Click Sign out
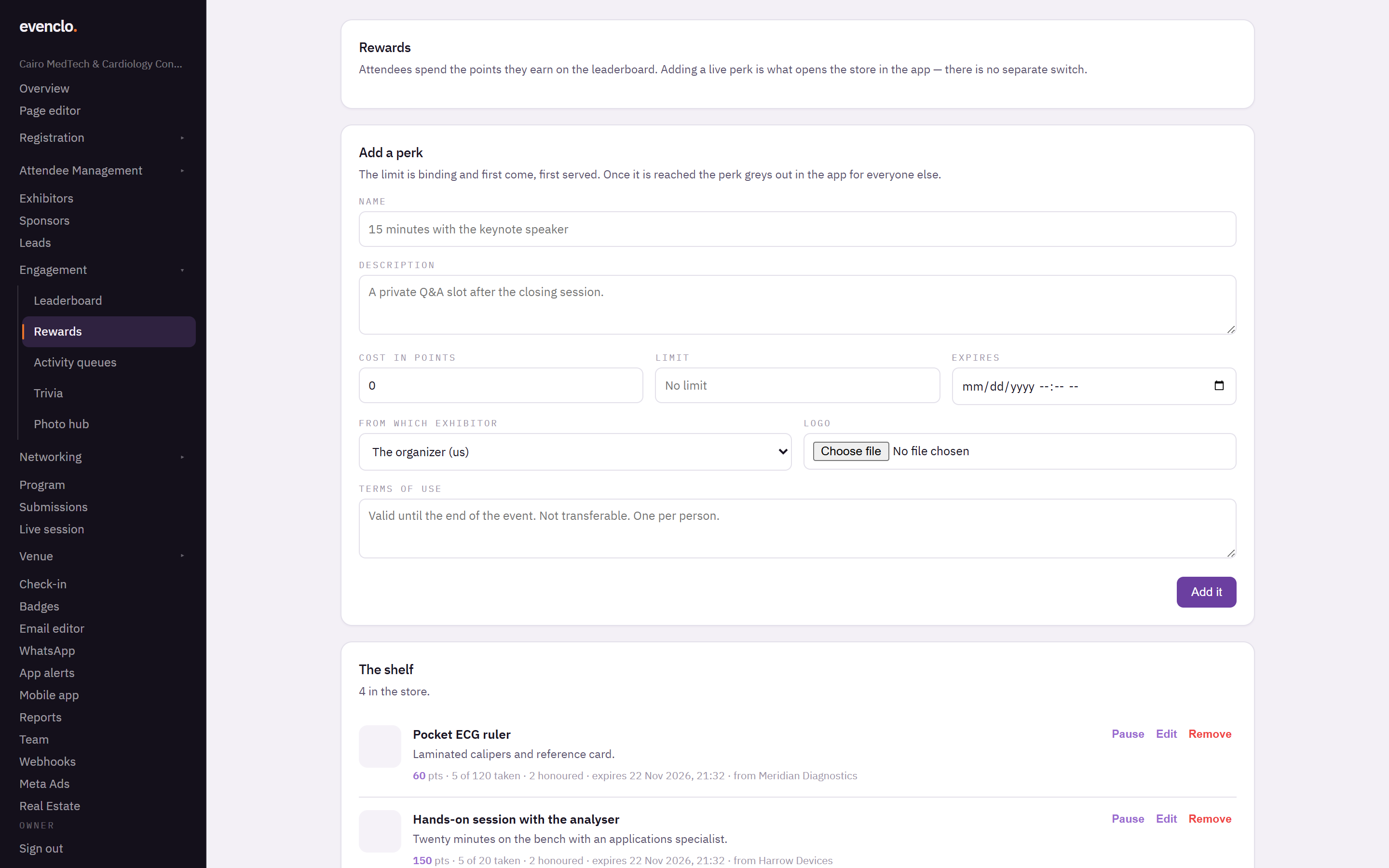 41,849
